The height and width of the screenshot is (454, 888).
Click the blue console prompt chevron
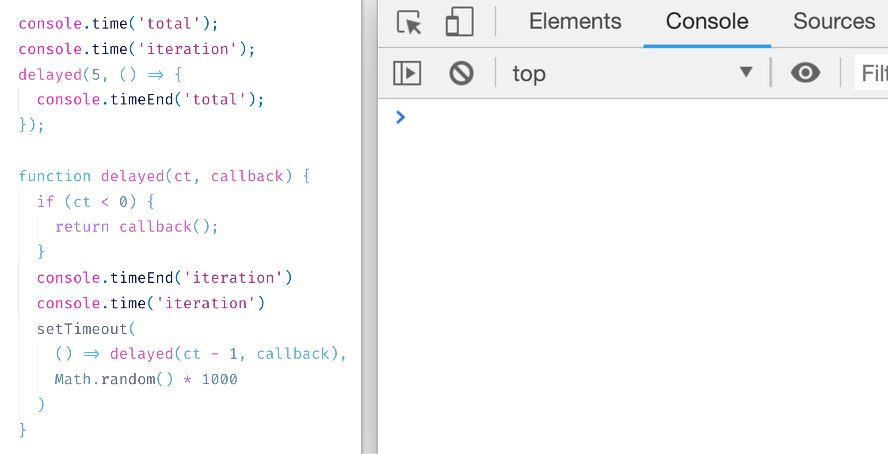[400, 117]
